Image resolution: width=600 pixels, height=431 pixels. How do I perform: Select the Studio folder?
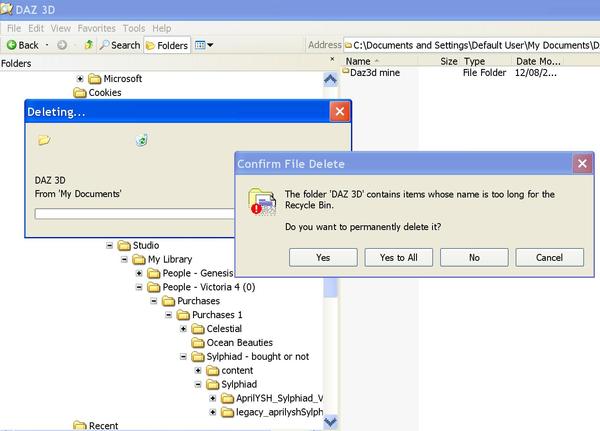point(139,245)
